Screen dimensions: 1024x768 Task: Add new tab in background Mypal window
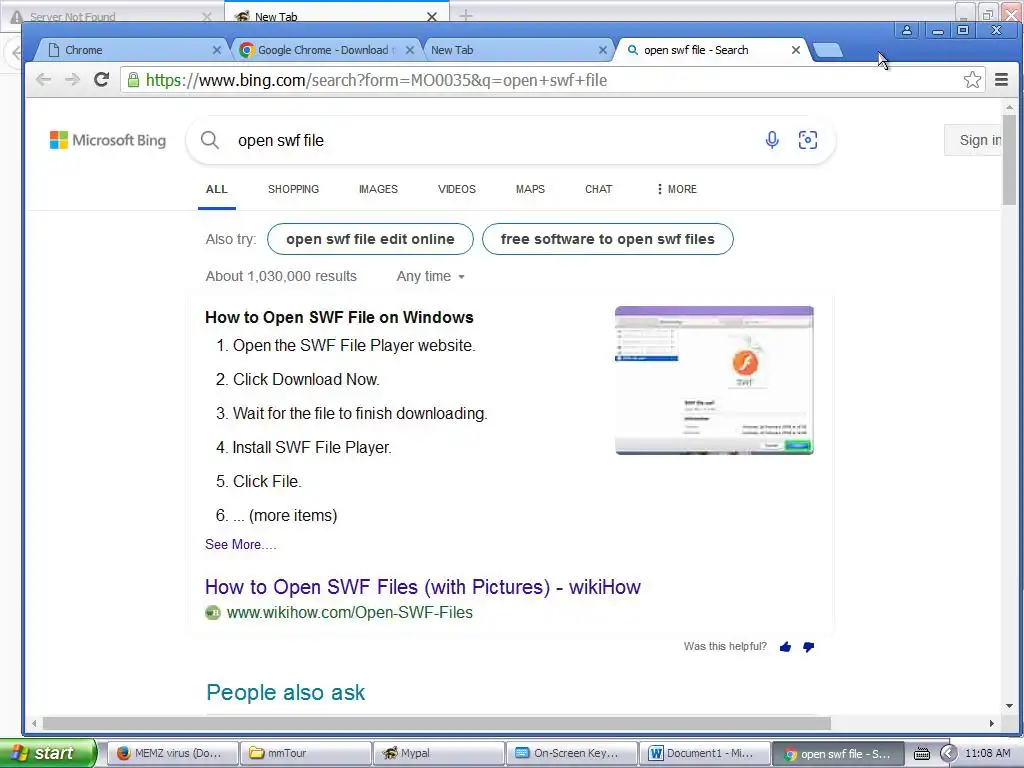click(466, 15)
